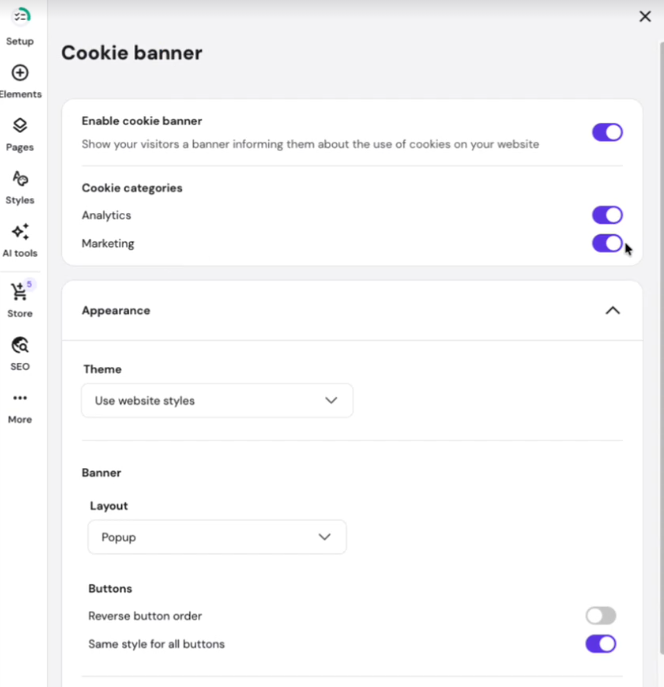Disable the Enable cookie banner toggle

coord(607,132)
